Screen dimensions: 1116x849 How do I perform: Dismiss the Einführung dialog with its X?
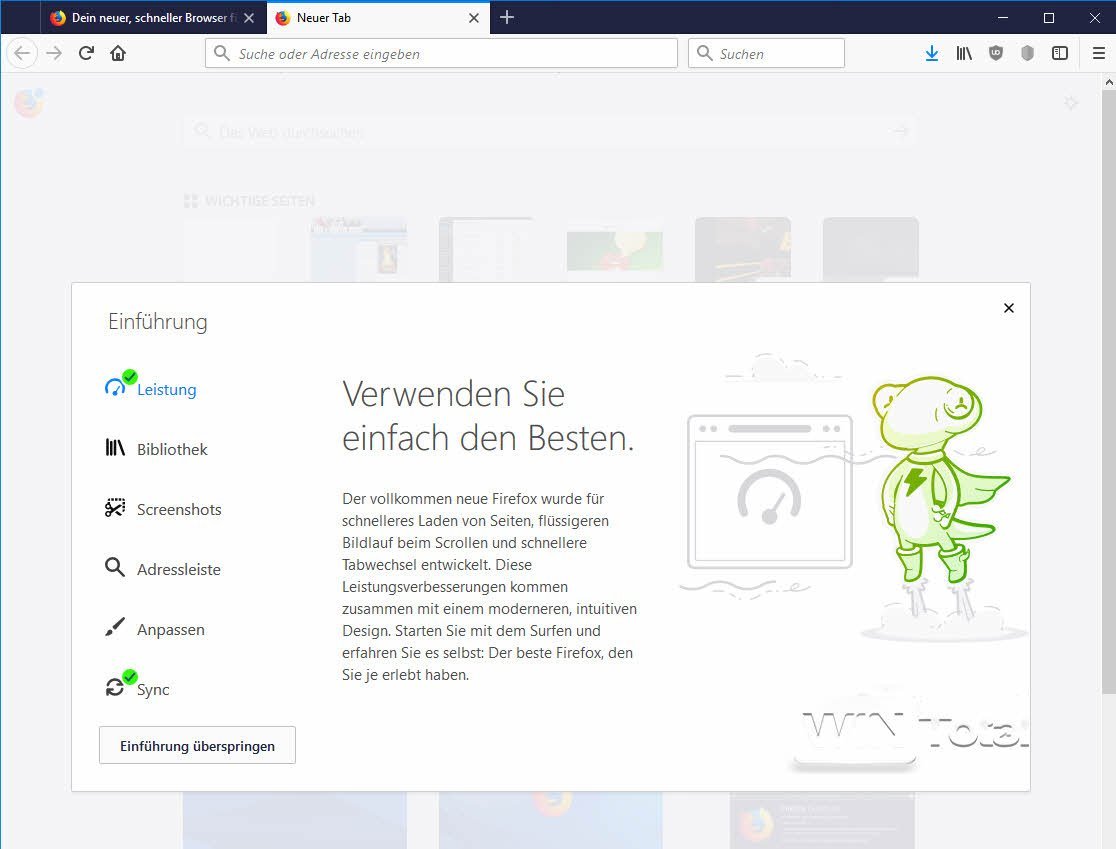(x=1008, y=308)
